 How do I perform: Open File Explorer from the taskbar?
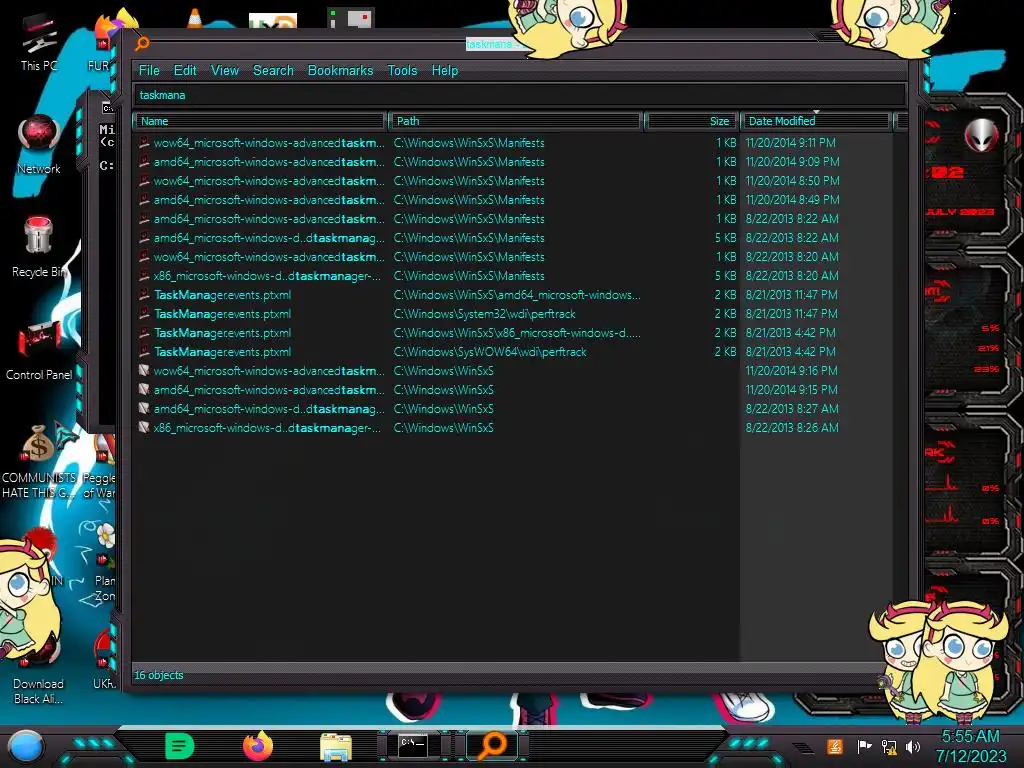(336, 746)
